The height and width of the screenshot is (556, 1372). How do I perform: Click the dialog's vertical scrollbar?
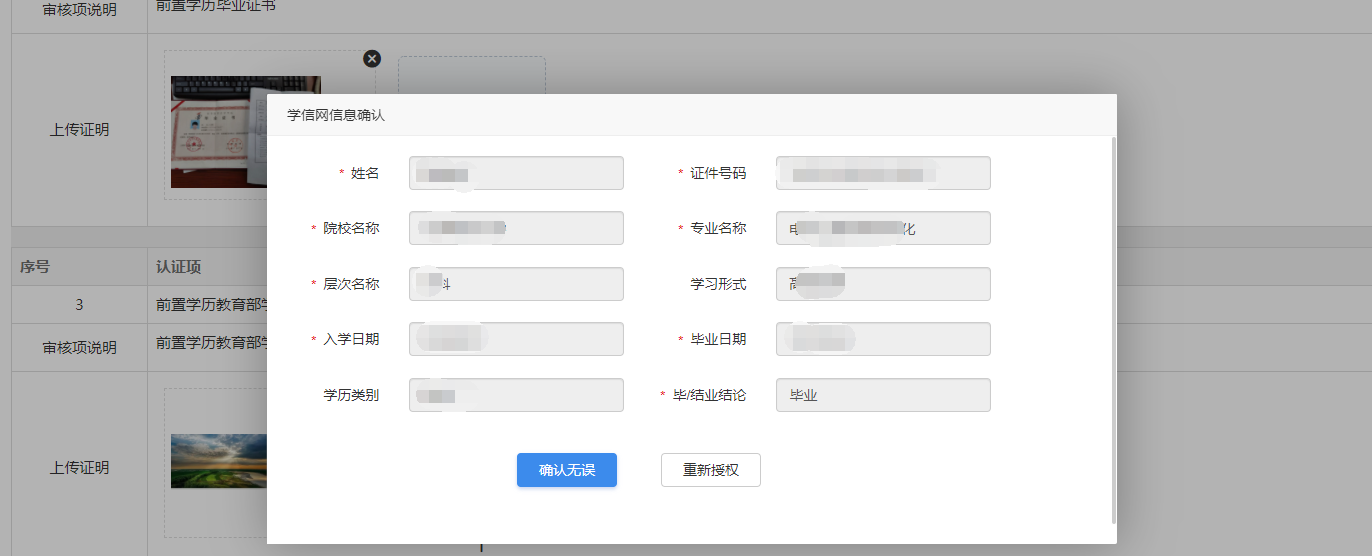pyautogui.click(x=1114, y=330)
